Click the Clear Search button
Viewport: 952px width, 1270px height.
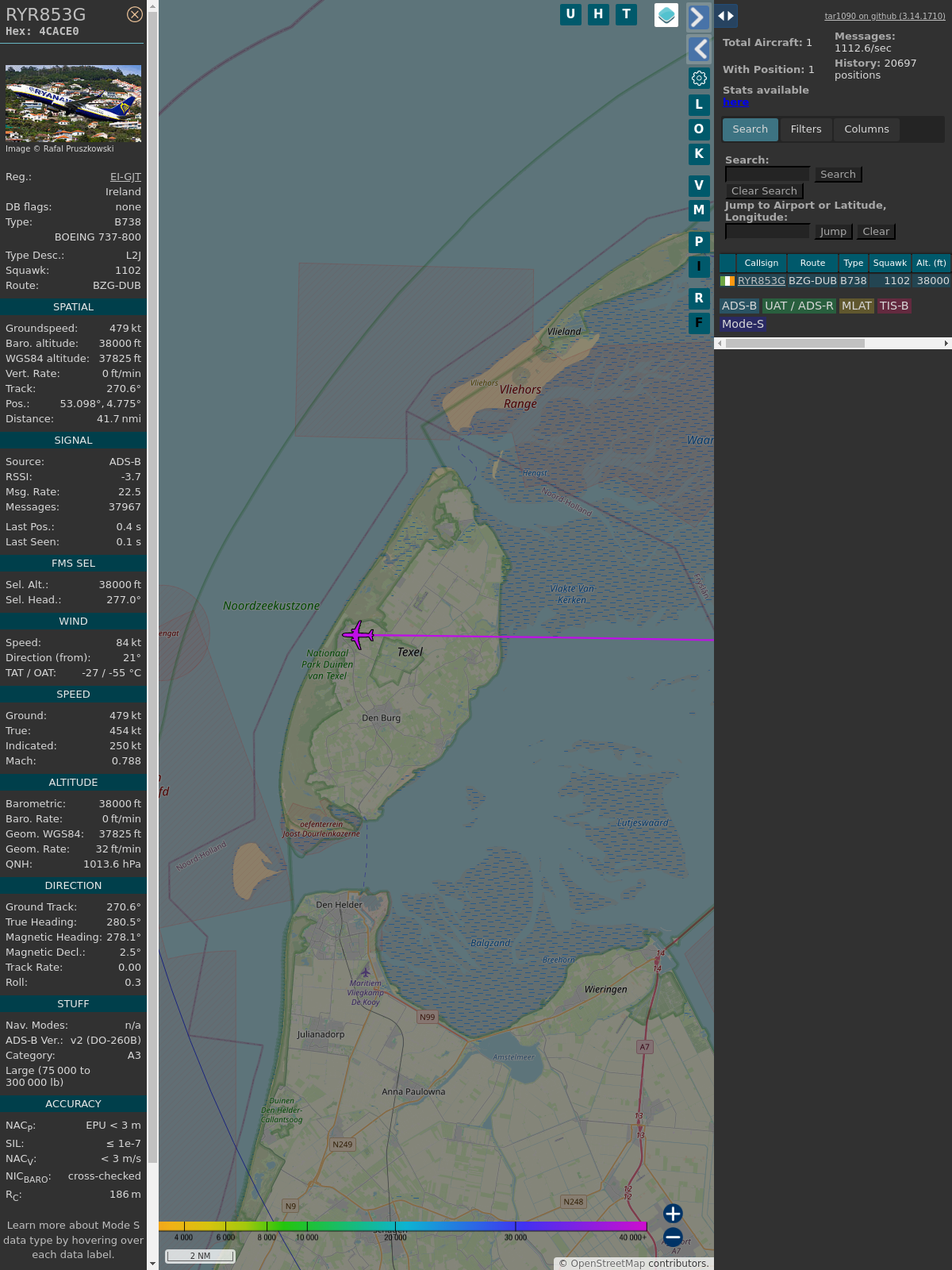point(764,191)
